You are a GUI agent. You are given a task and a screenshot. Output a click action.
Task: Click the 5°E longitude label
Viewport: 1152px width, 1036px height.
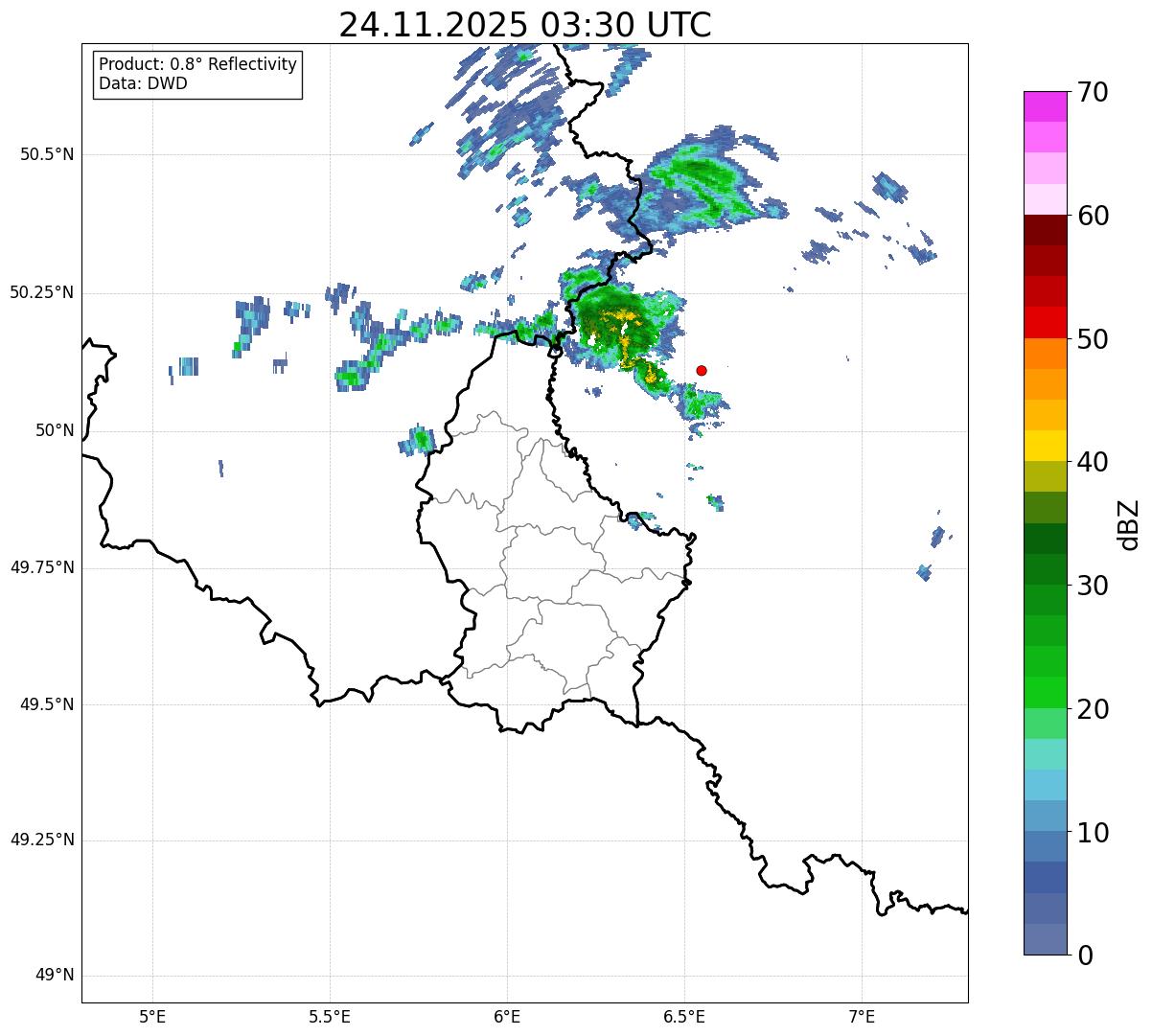coord(152,1016)
